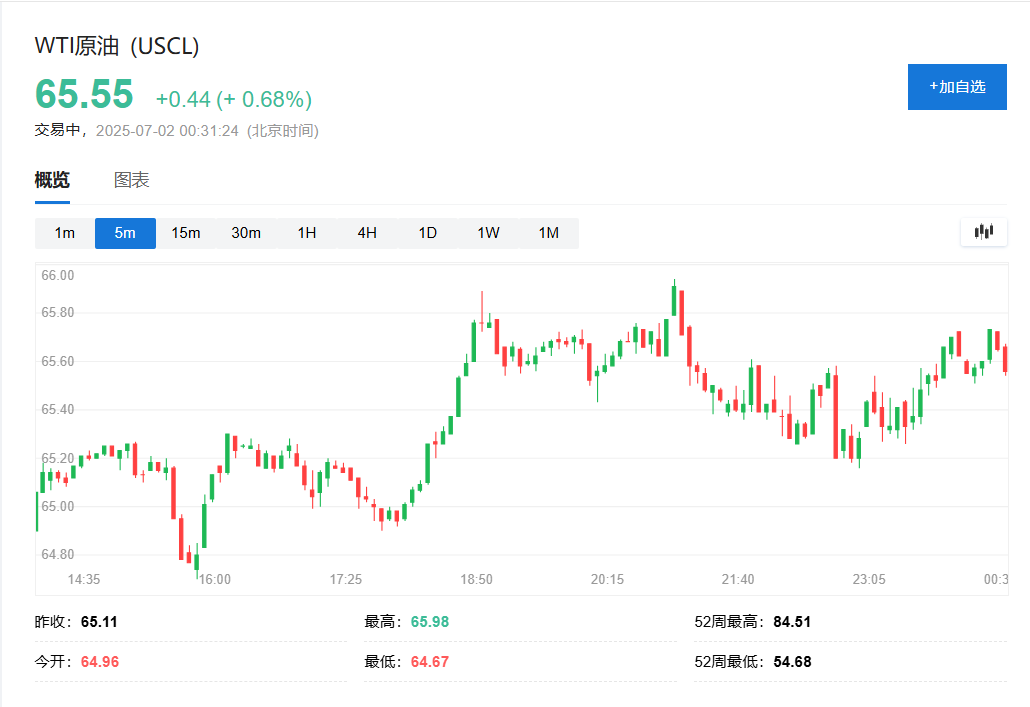Select the 1D interval
The width and height of the screenshot is (1030, 707).
[428, 233]
